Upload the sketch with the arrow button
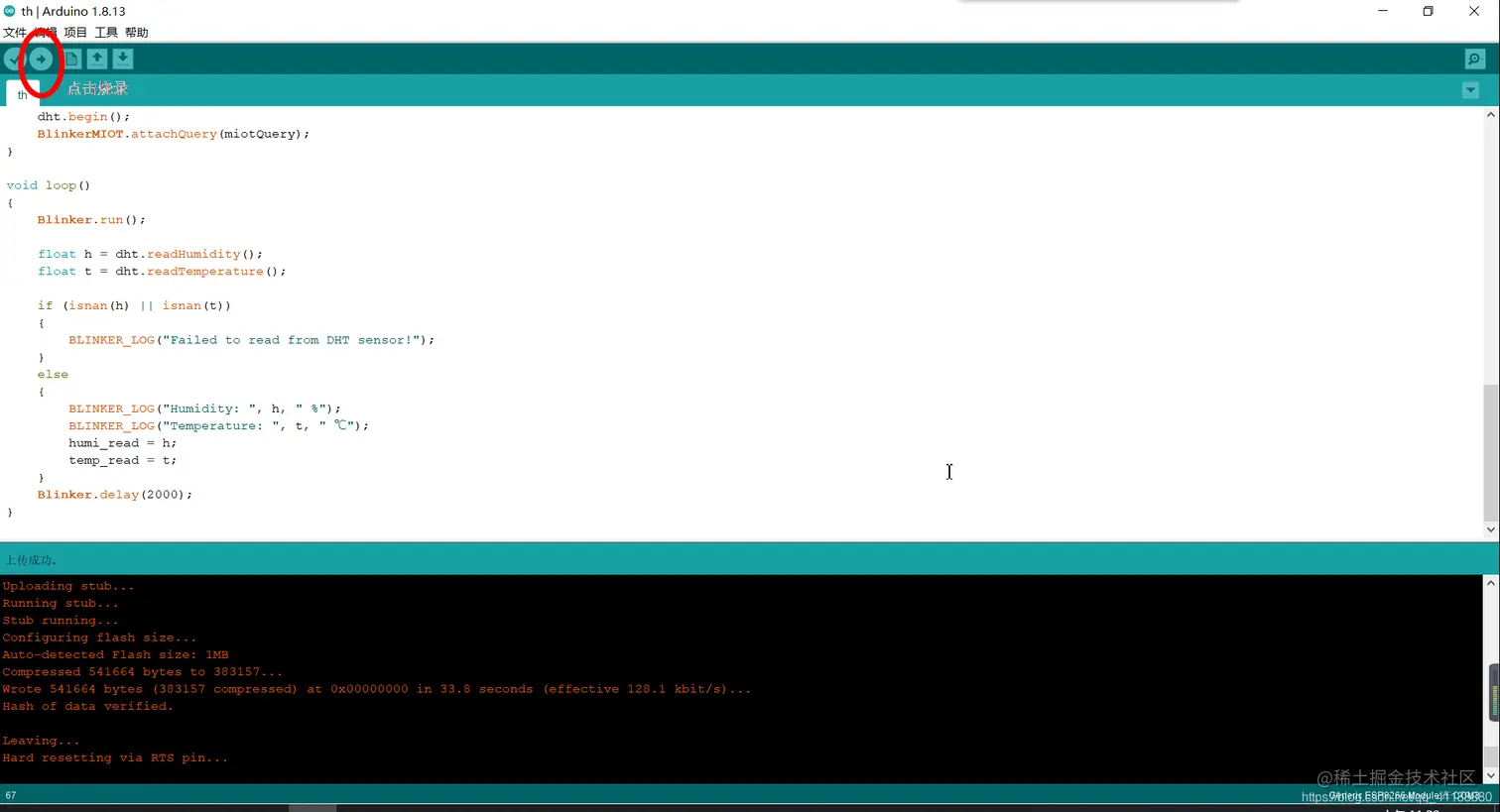This screenshot has width=1500, height=812. 41,59
